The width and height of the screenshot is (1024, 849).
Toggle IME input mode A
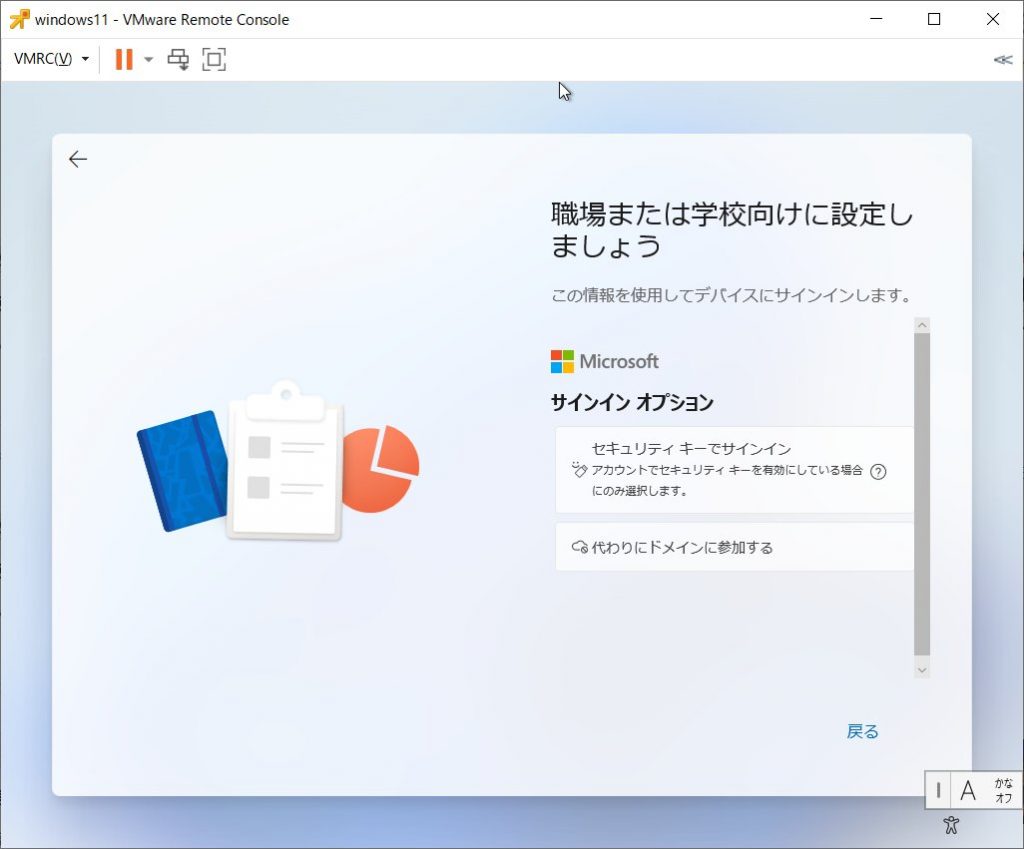968,790
